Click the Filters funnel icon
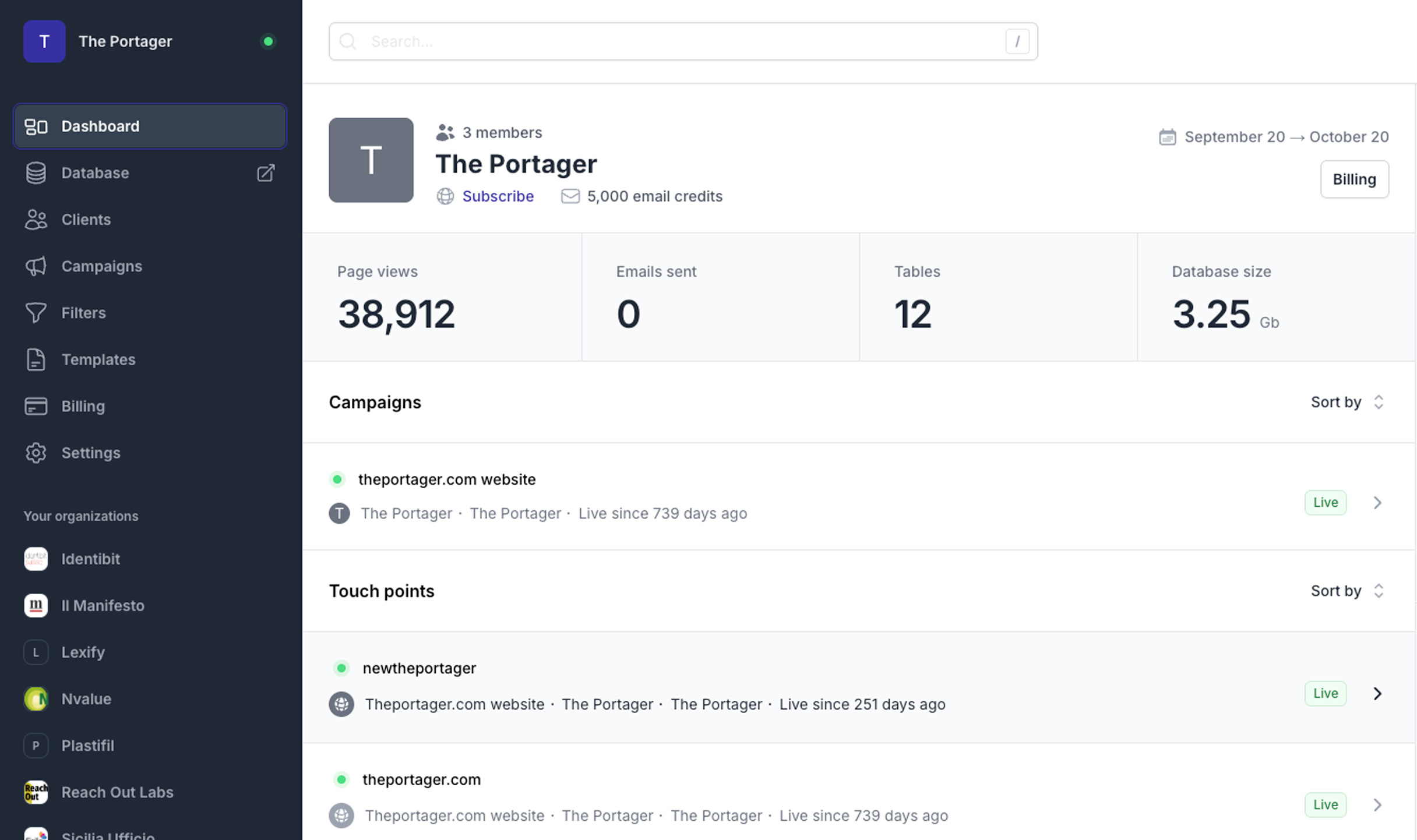Viewport: 1417px width, 840px height. click(x=36, y=313)
